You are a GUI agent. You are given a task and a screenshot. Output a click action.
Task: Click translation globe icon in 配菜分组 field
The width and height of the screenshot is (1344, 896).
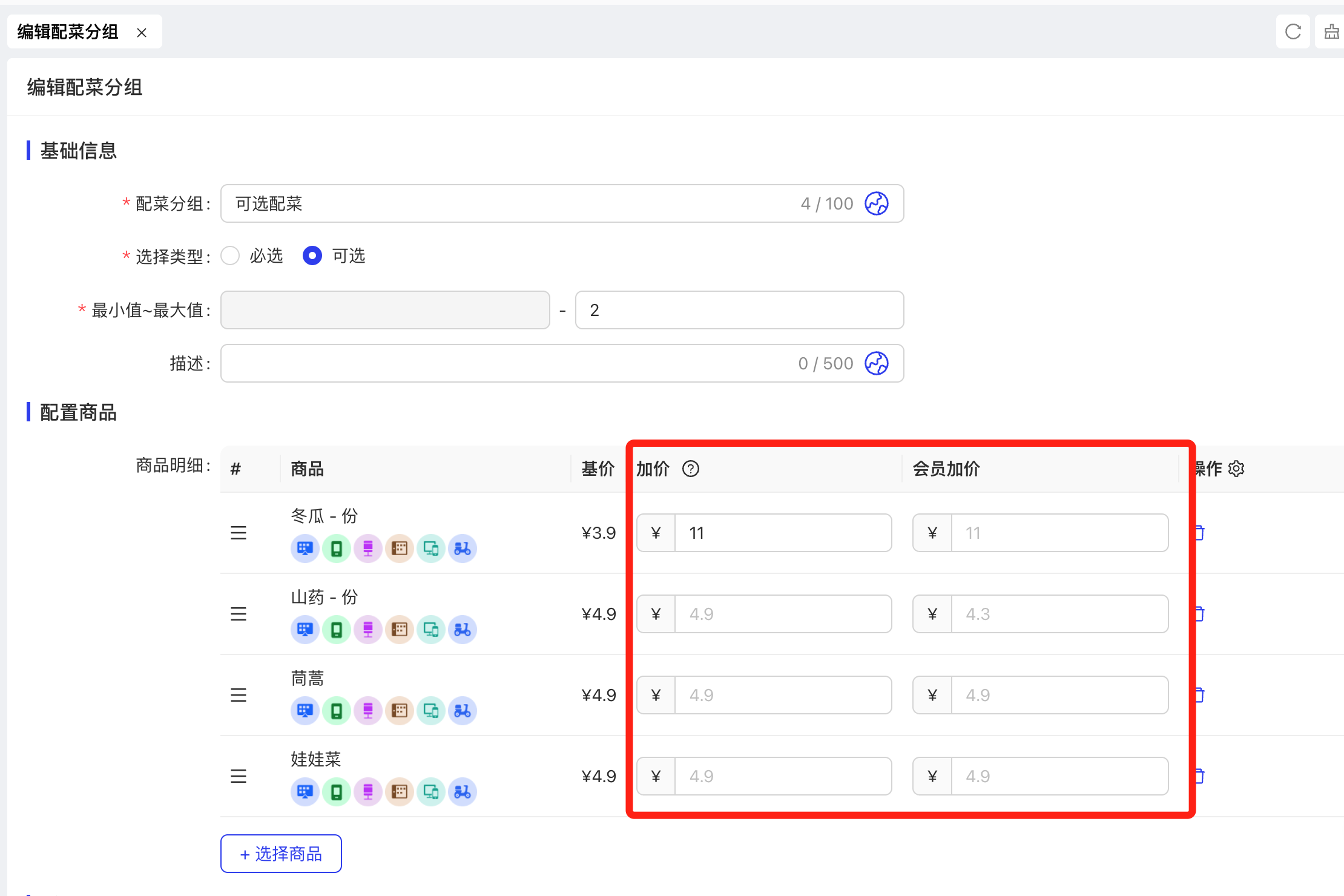(x=876, y=203)
